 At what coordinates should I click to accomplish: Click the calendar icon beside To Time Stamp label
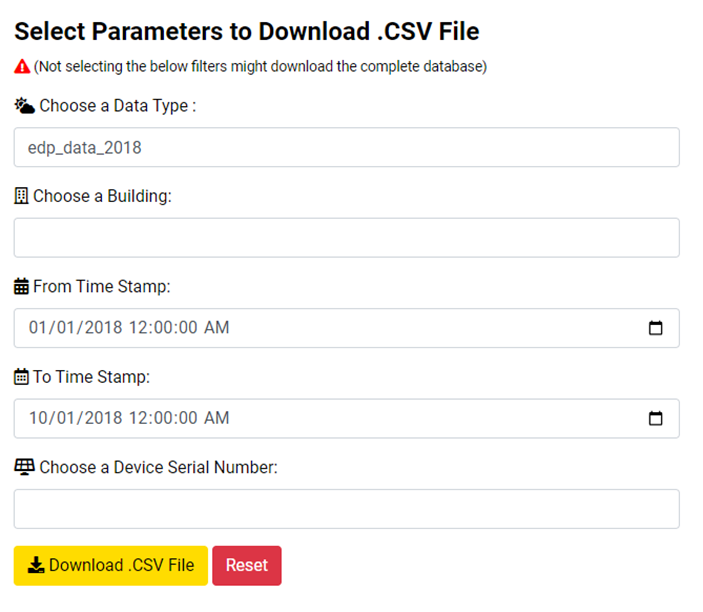click(x=21, y=377)
